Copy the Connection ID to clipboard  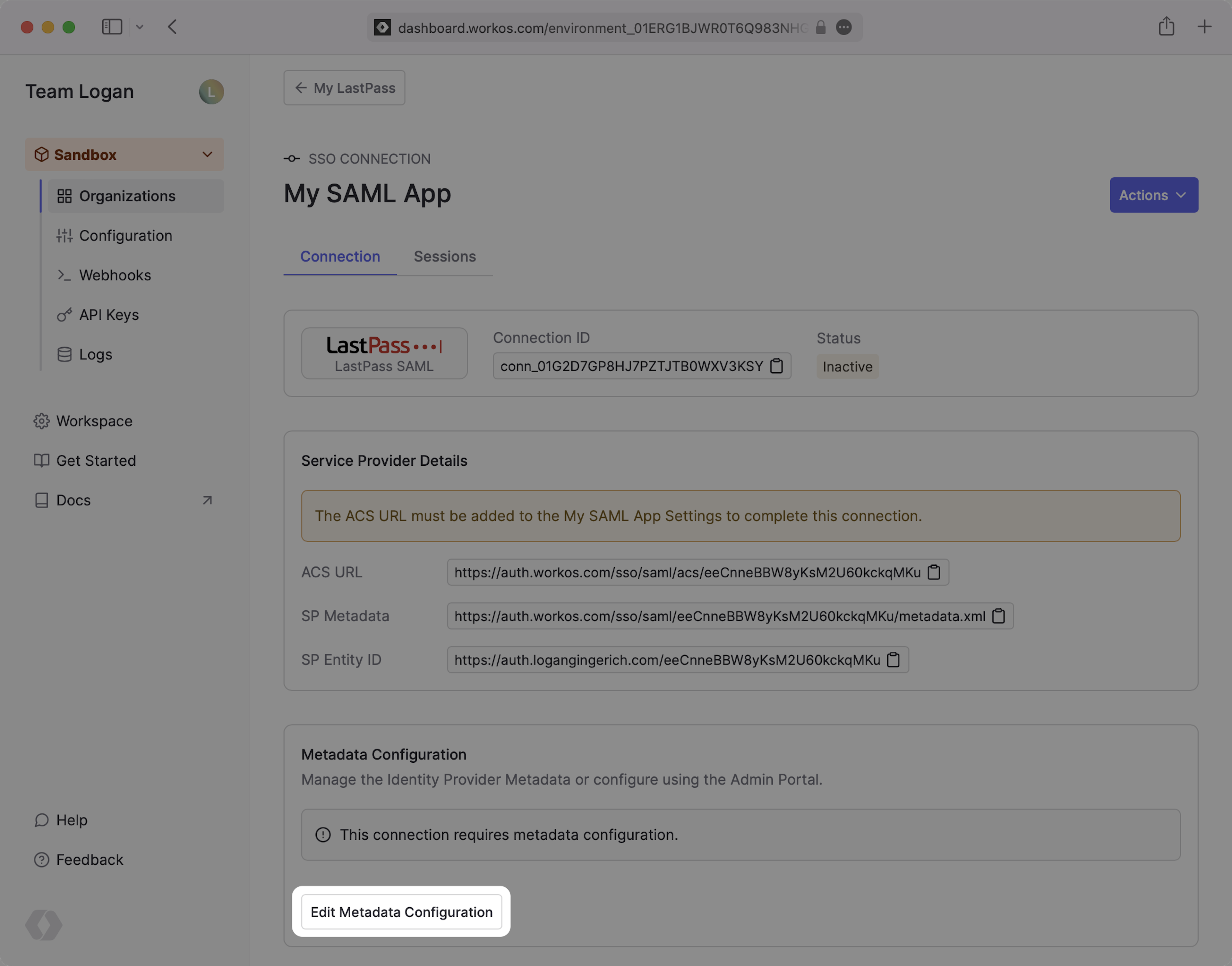click(x=777, y=366)
